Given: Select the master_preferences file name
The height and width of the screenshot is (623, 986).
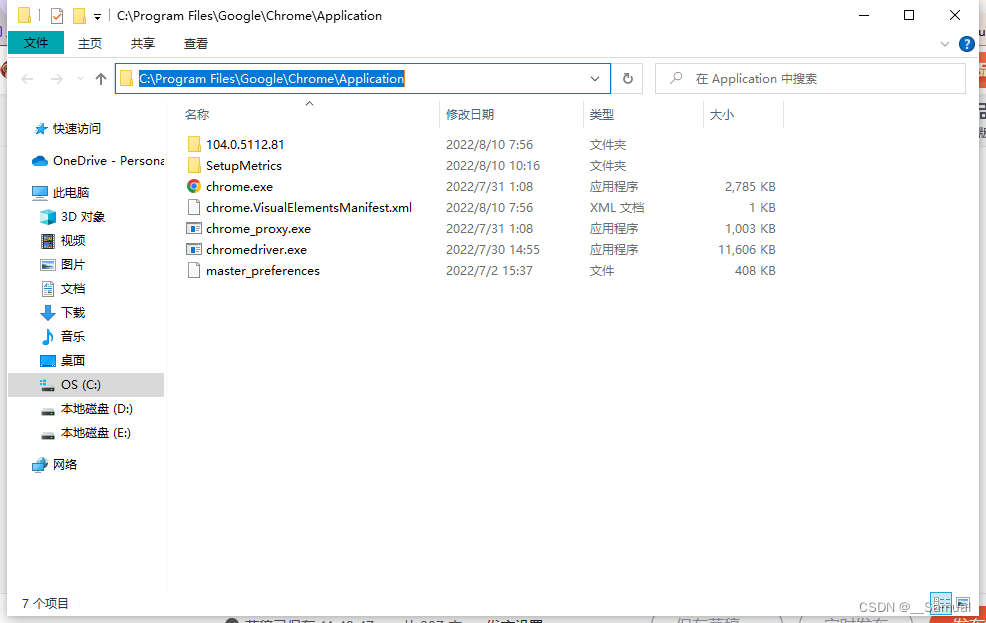Looking at the screenshot, I should (263, 271).
